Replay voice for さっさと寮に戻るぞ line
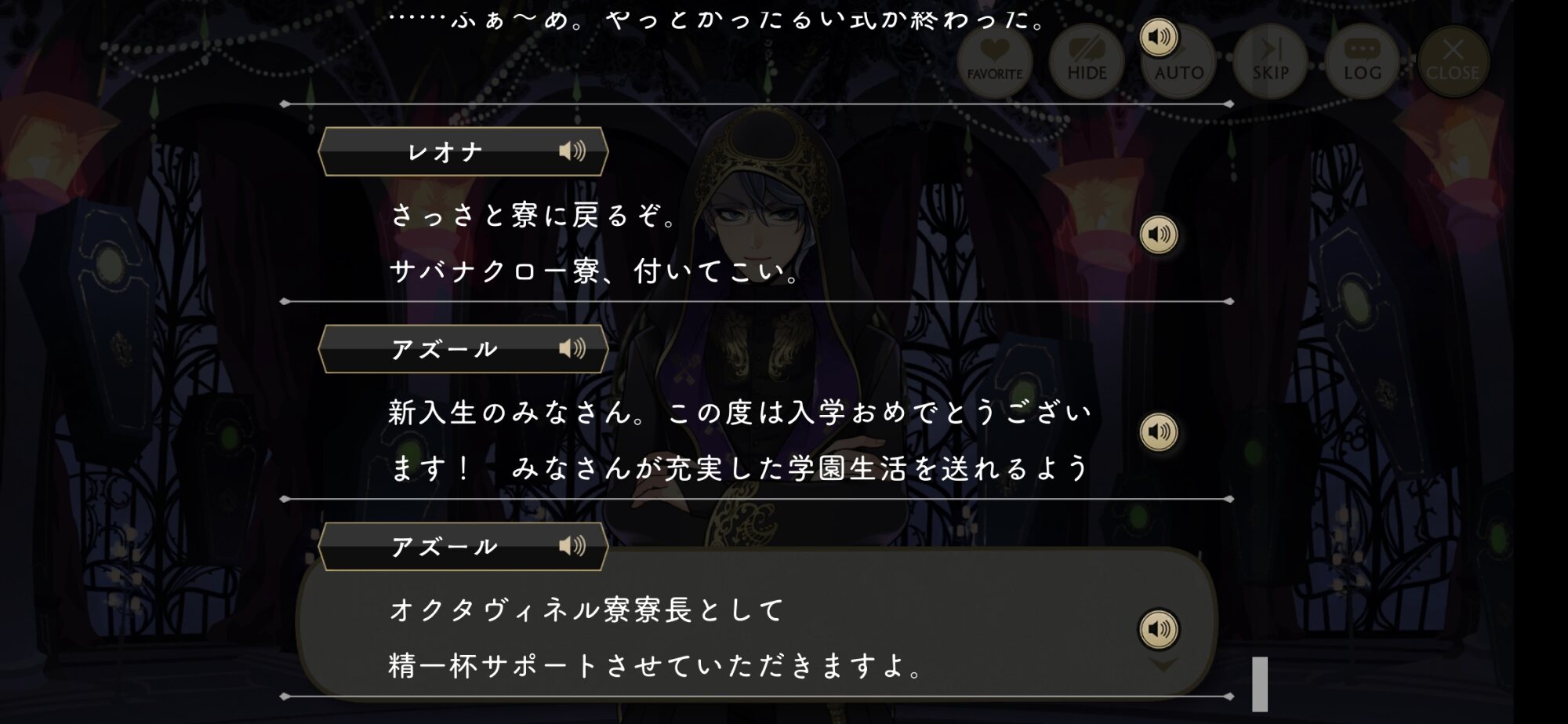Screen dimensions: 1568x724 1159,235
